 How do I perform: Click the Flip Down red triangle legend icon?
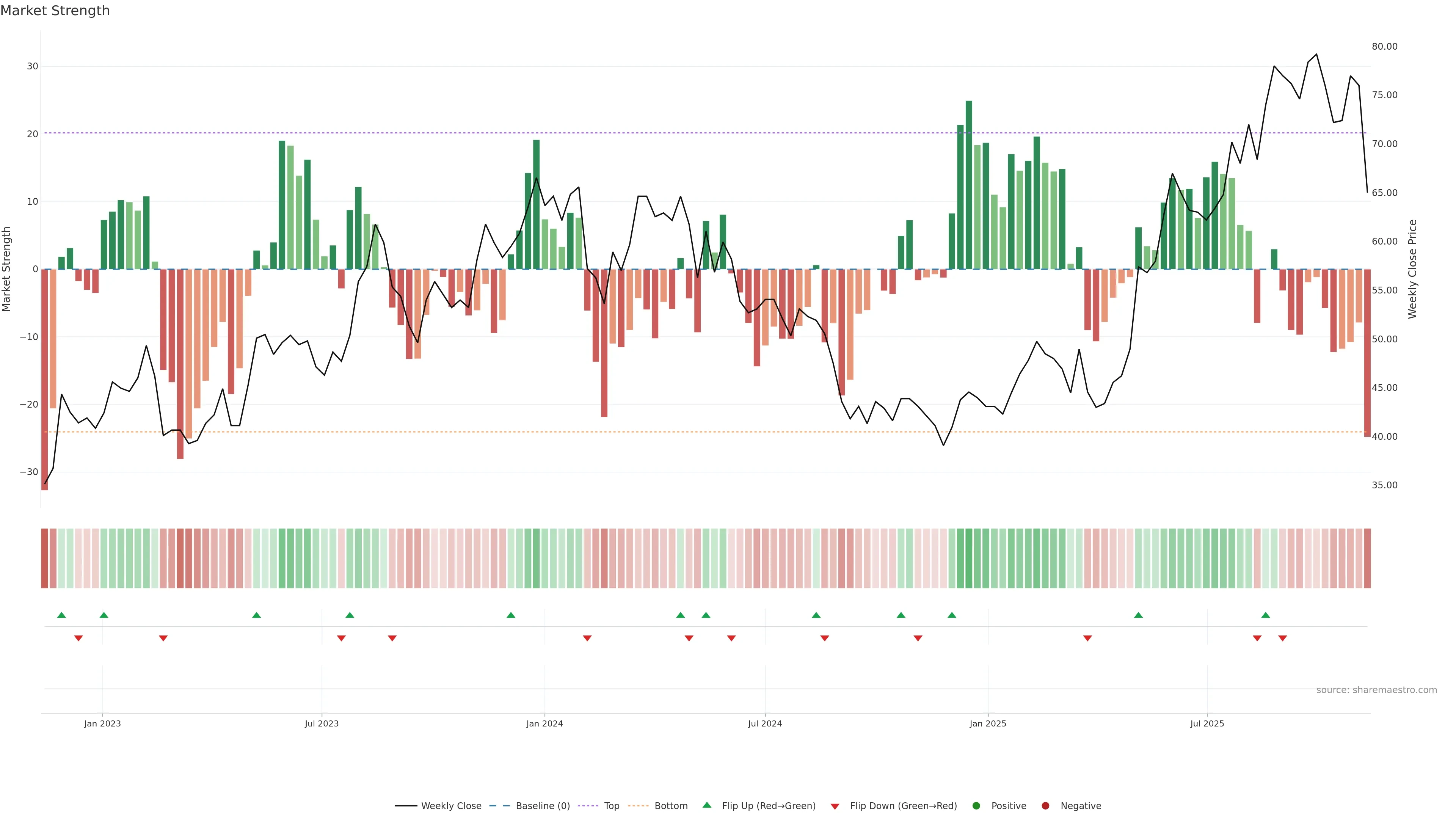coord(835,806)
